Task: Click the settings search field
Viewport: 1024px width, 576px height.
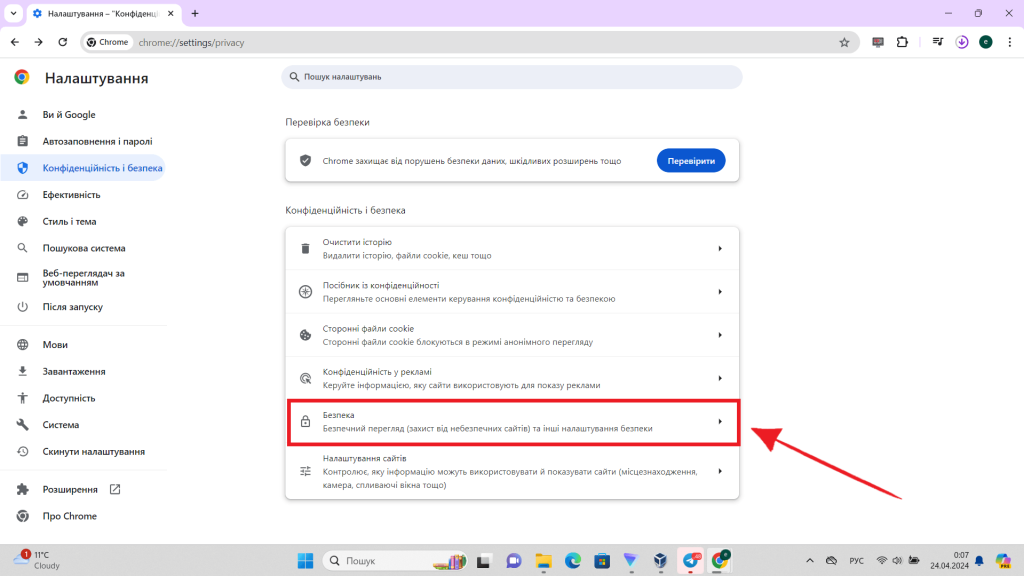Action: coord(512,76)
